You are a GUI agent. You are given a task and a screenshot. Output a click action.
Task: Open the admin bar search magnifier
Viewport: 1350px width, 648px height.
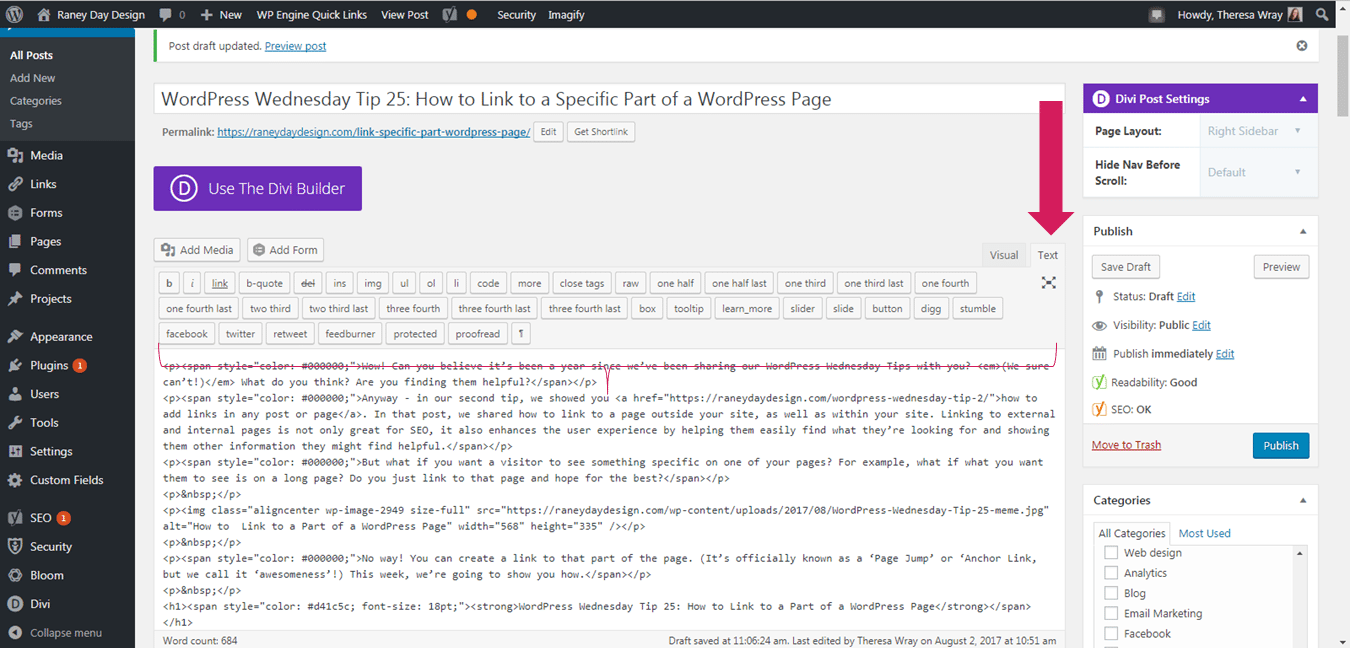click(x=1322, y=14)
